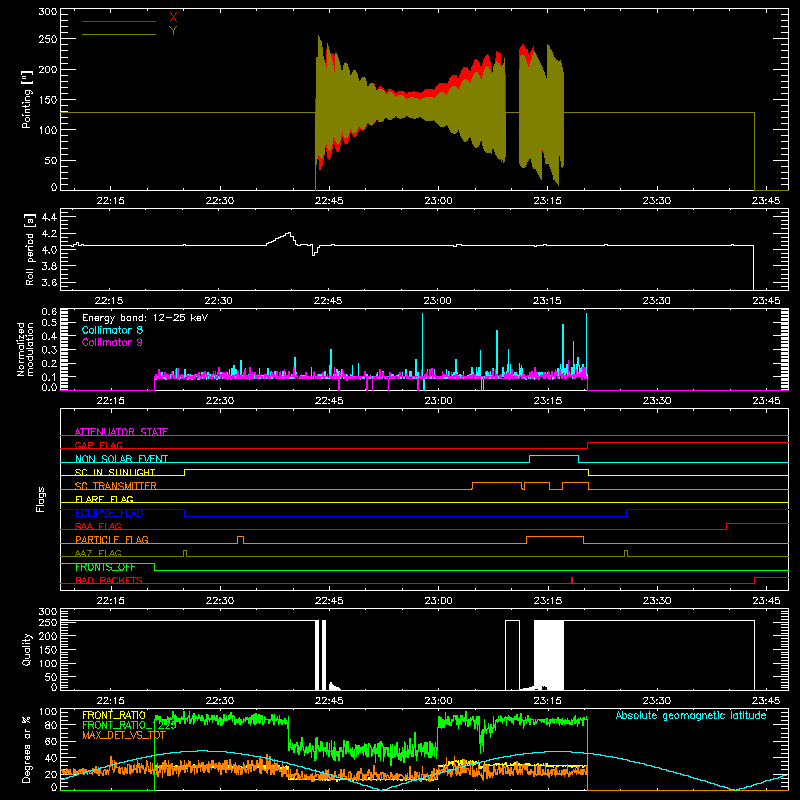Click the red X legend line
The height and width of the screenshot is (800, 800).
point(119,21)
